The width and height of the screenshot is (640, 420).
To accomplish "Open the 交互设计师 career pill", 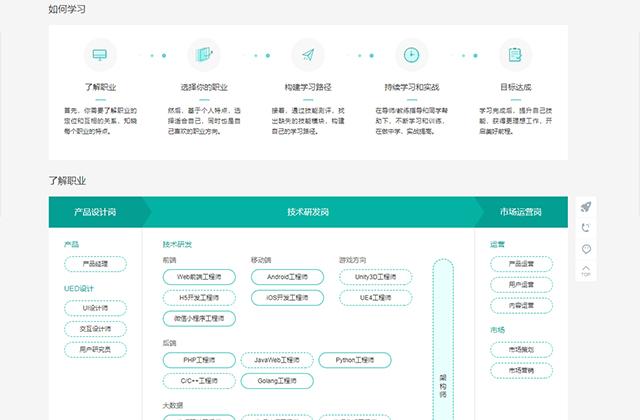I will tap(95, 329).
